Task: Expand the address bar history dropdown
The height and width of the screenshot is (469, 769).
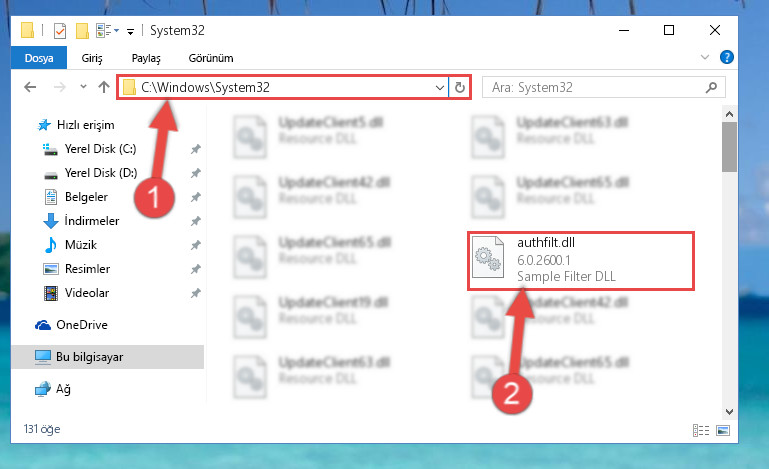Action: click(x=439, y=88)
